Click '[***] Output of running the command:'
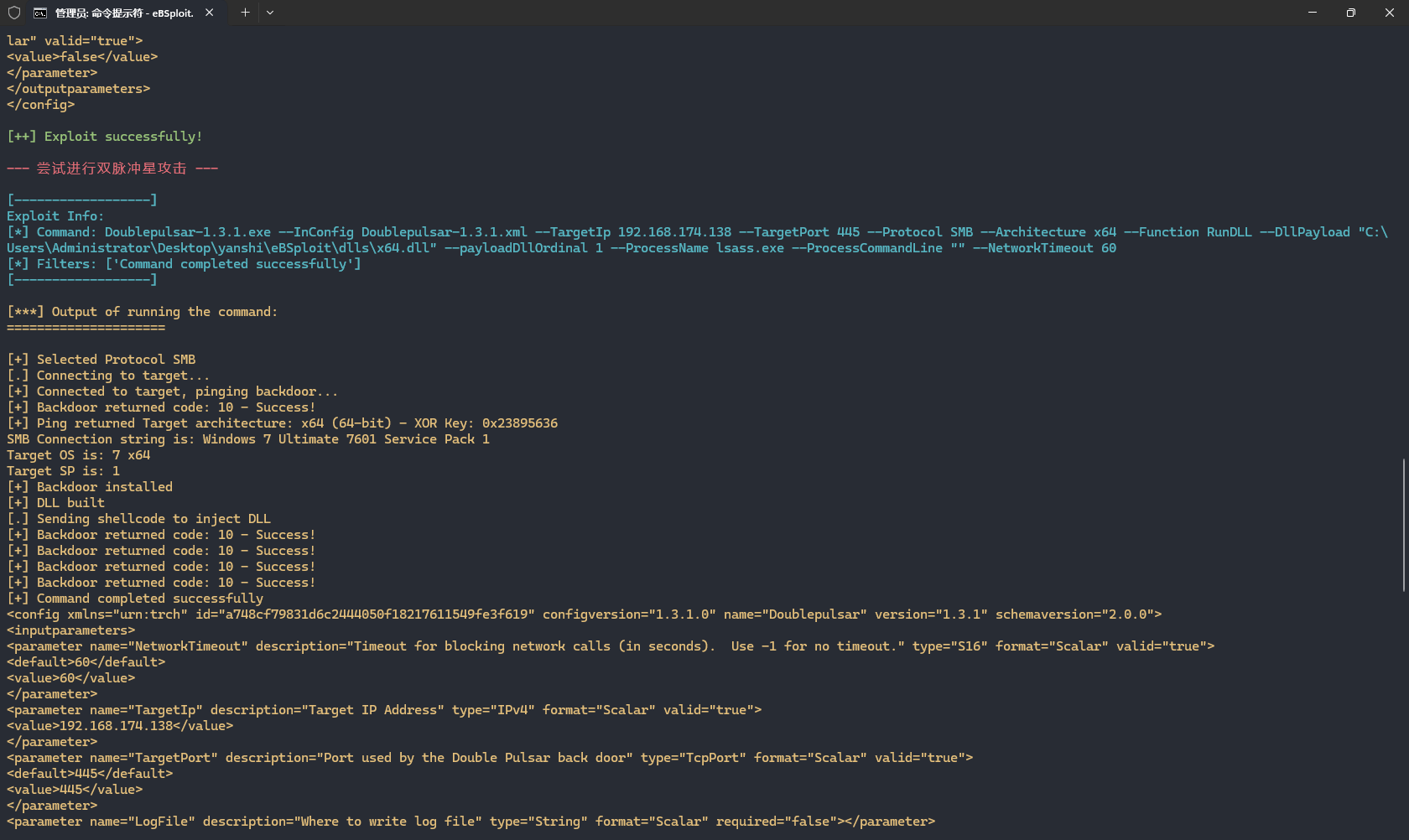This screenshot has width=1409, height=840. pyautogui.click(x=143, y=312)
